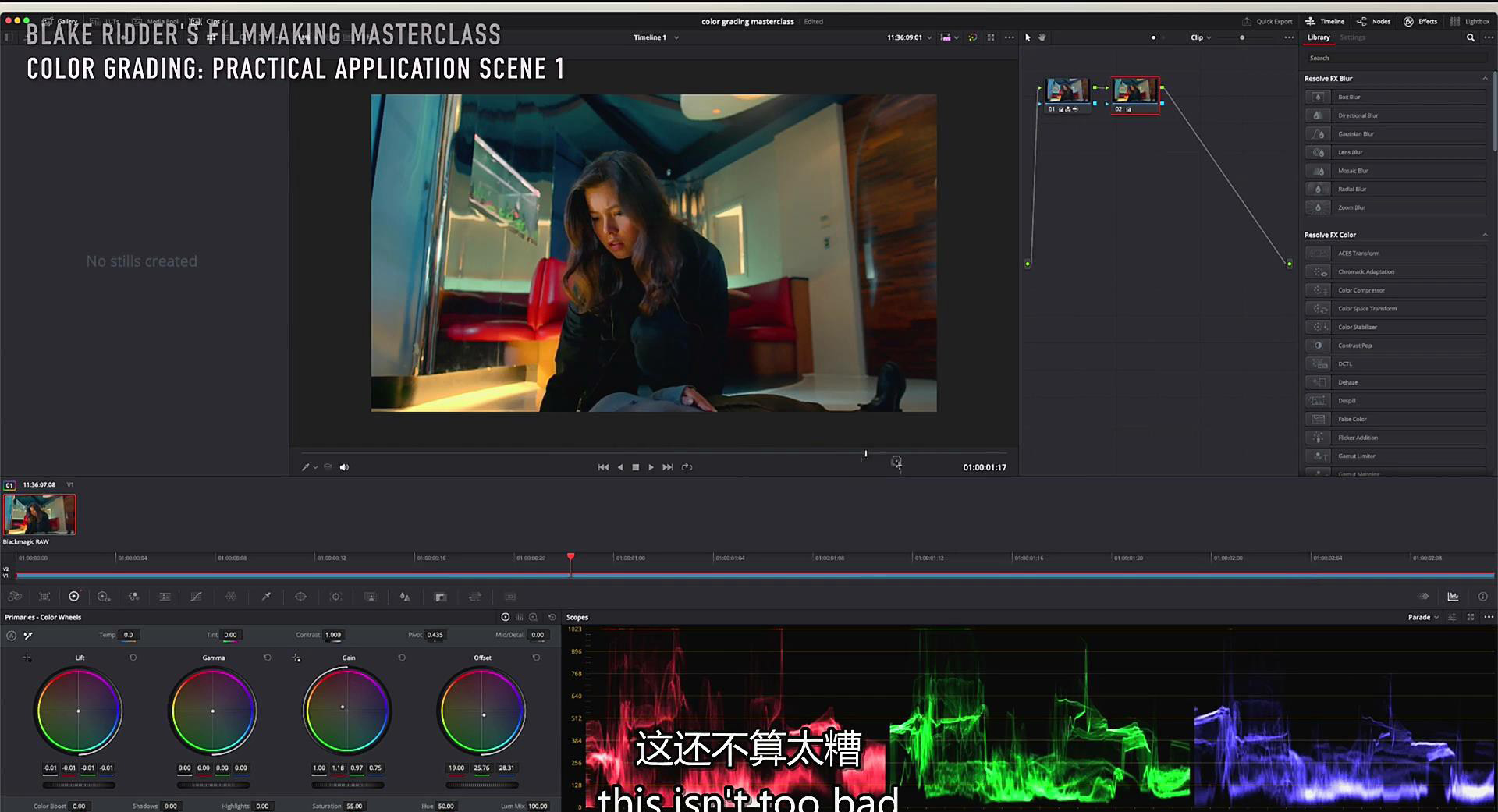Click the node graph zoom slider

(x=1241, y=37)
